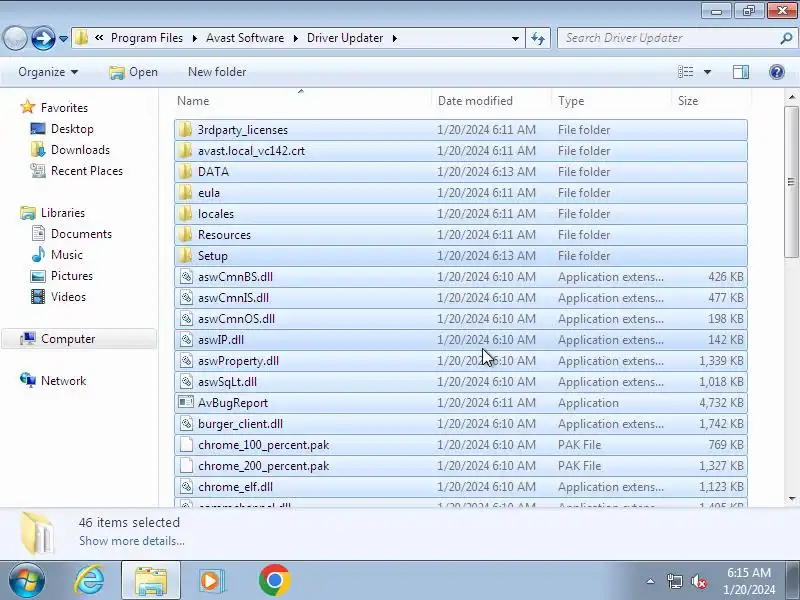Viewport: 800px width, 600px height.
Task: Show the preview pane
Action: click(741, 72)
